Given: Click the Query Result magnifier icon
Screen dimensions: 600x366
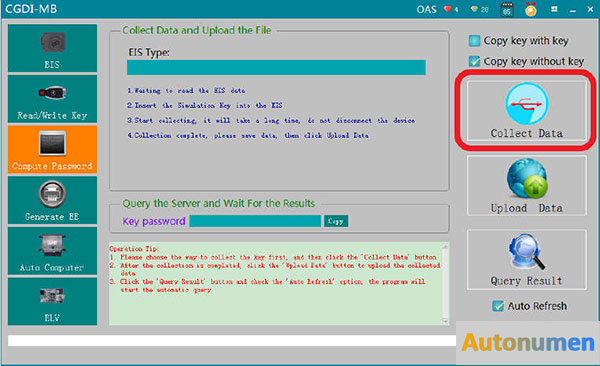Looking at the screenshot, I should pyautogui.click(x=527, y=252).
